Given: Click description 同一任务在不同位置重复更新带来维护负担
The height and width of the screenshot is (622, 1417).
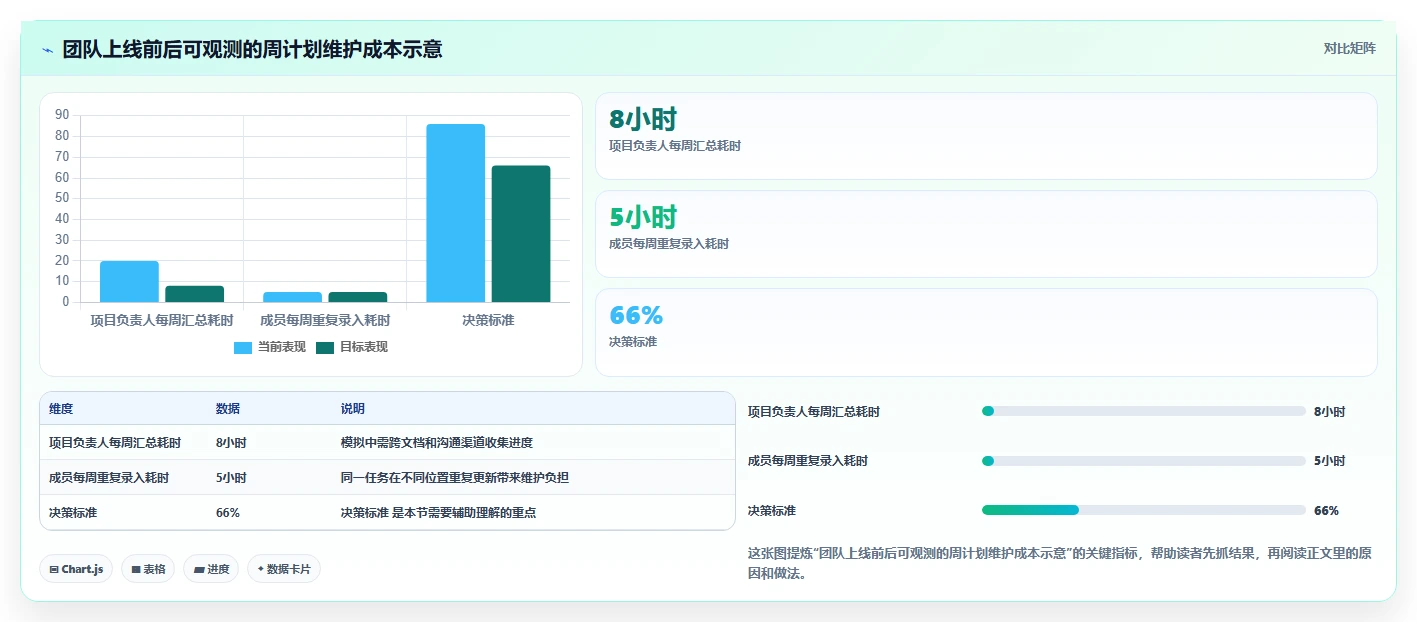Looking at the screenshot, I should (455, 477).
